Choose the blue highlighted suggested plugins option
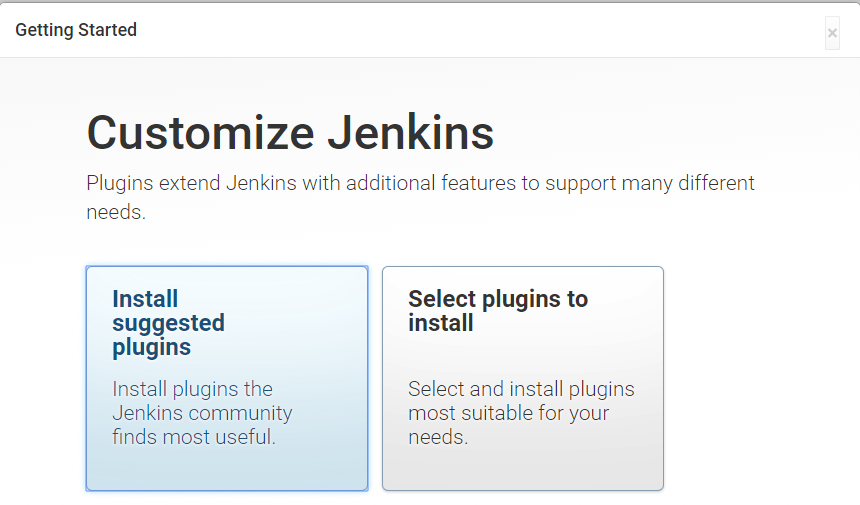Image resolution: width=860 pixels, height=505 pixels. 227,378
